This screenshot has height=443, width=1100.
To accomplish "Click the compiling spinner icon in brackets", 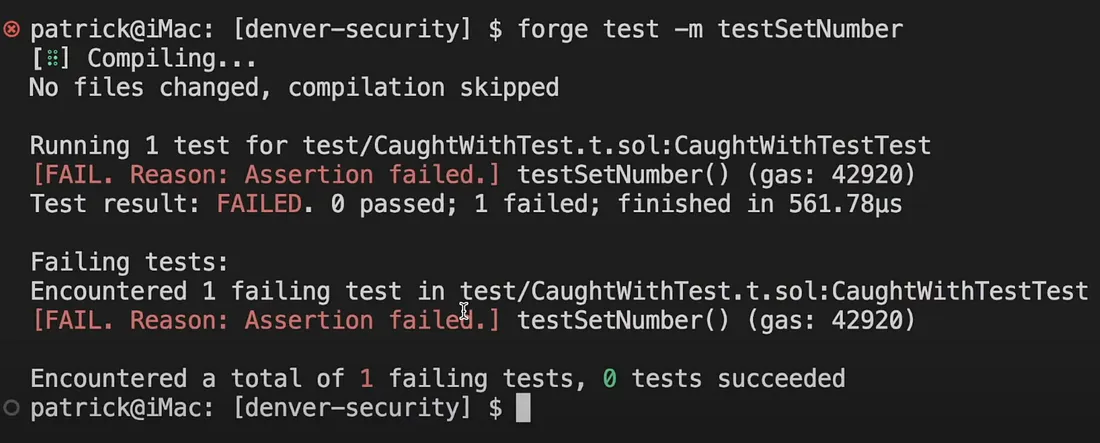I will click(52, 59).
